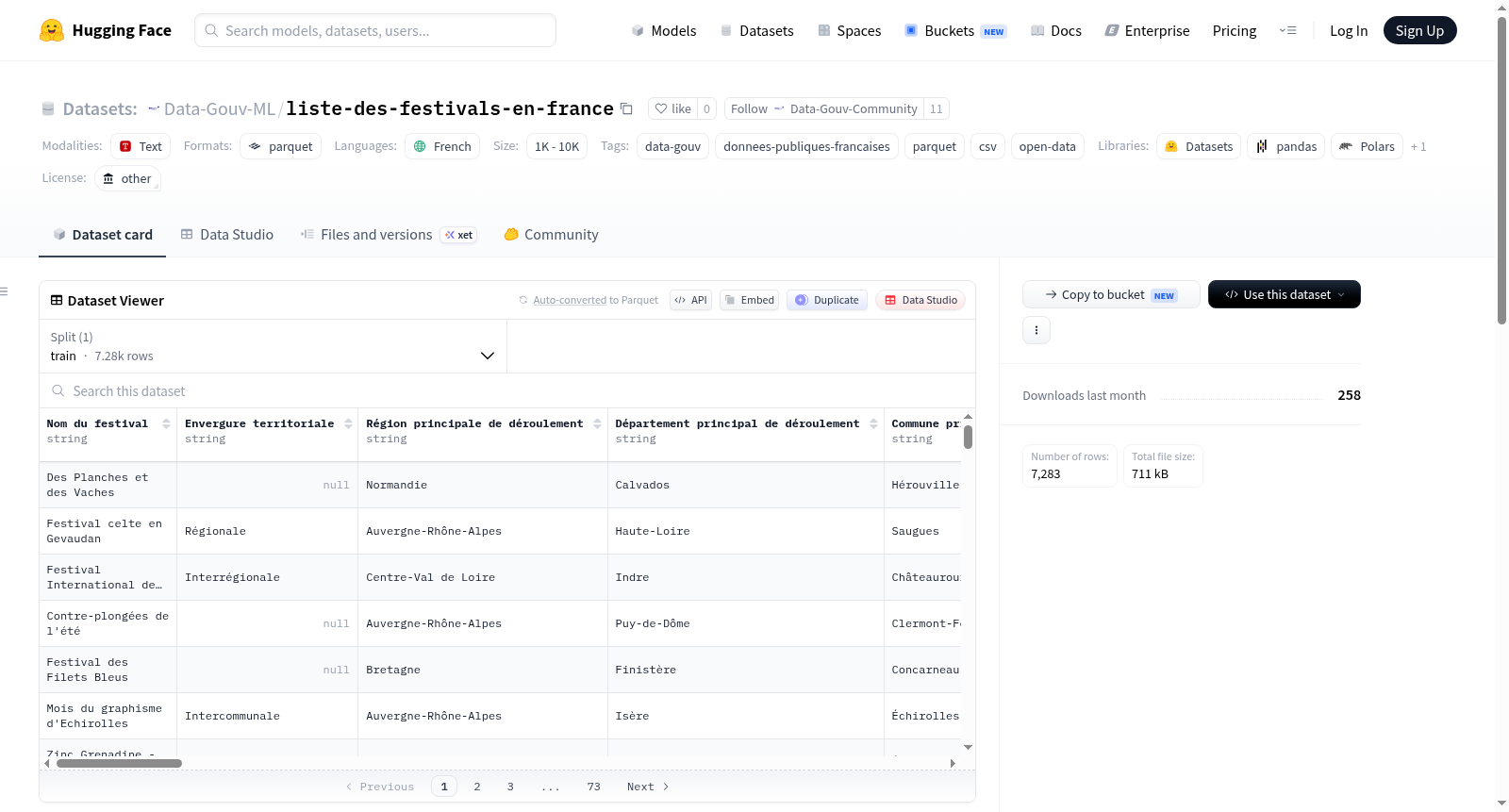Click the page vertical scrollbar
The width and height of the screenshot is (1509, 812).
click(x=1501, y=170)
